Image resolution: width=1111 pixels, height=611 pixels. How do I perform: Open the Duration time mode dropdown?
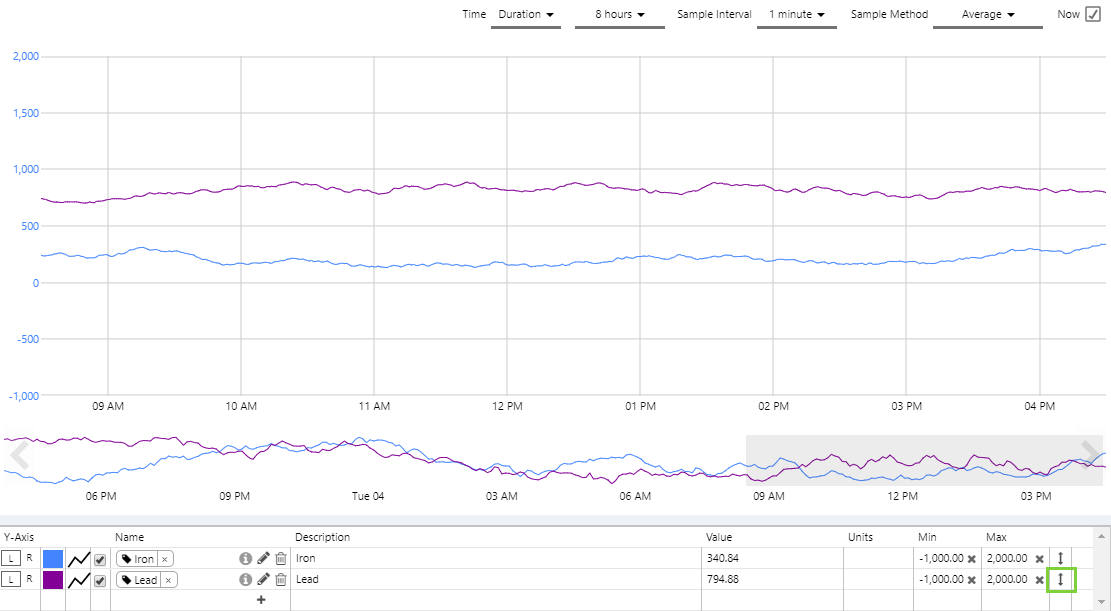(x=526, y=15)
